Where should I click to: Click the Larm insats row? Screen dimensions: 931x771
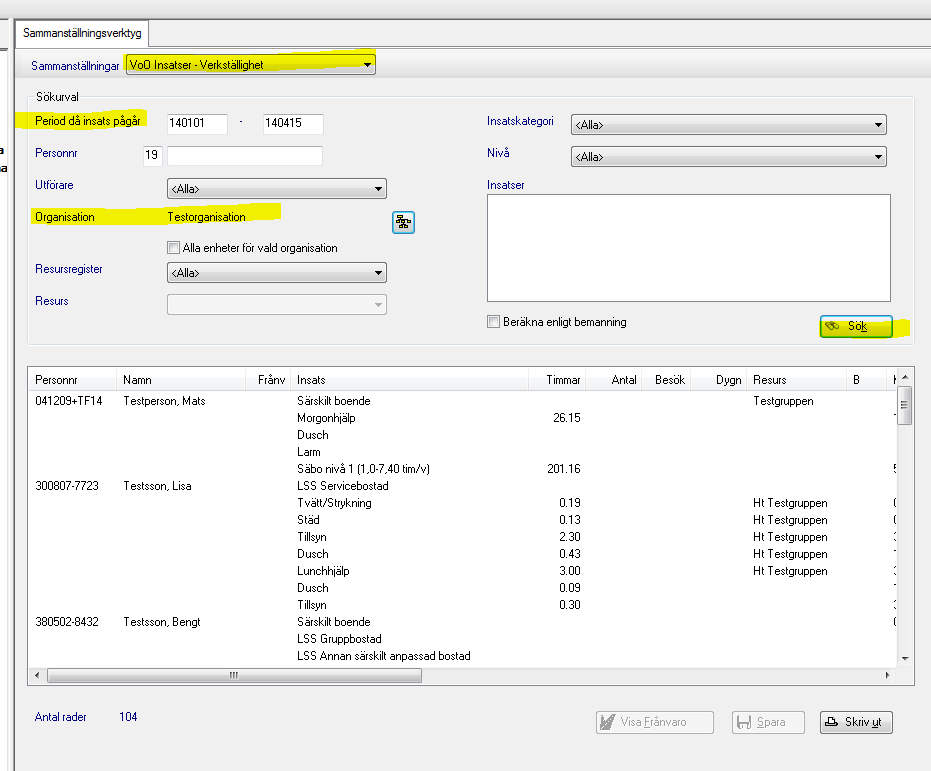(463, 452)
